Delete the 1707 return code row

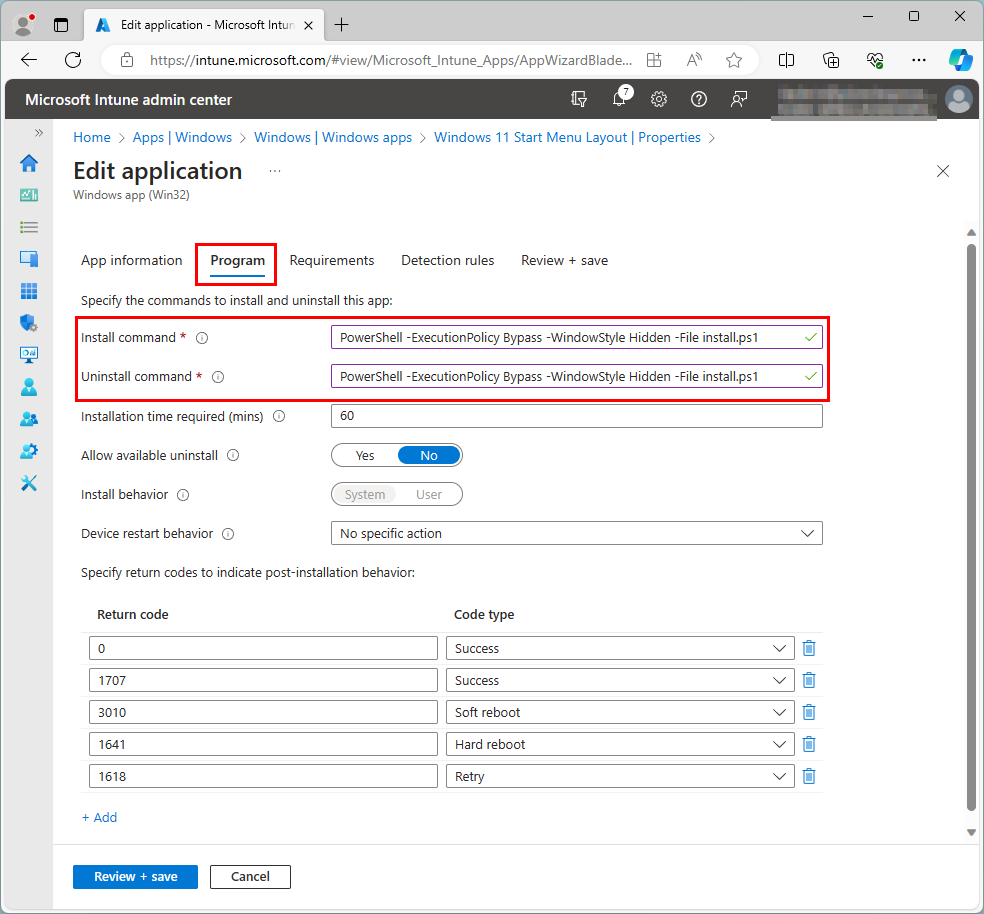[x=809, y=680]
